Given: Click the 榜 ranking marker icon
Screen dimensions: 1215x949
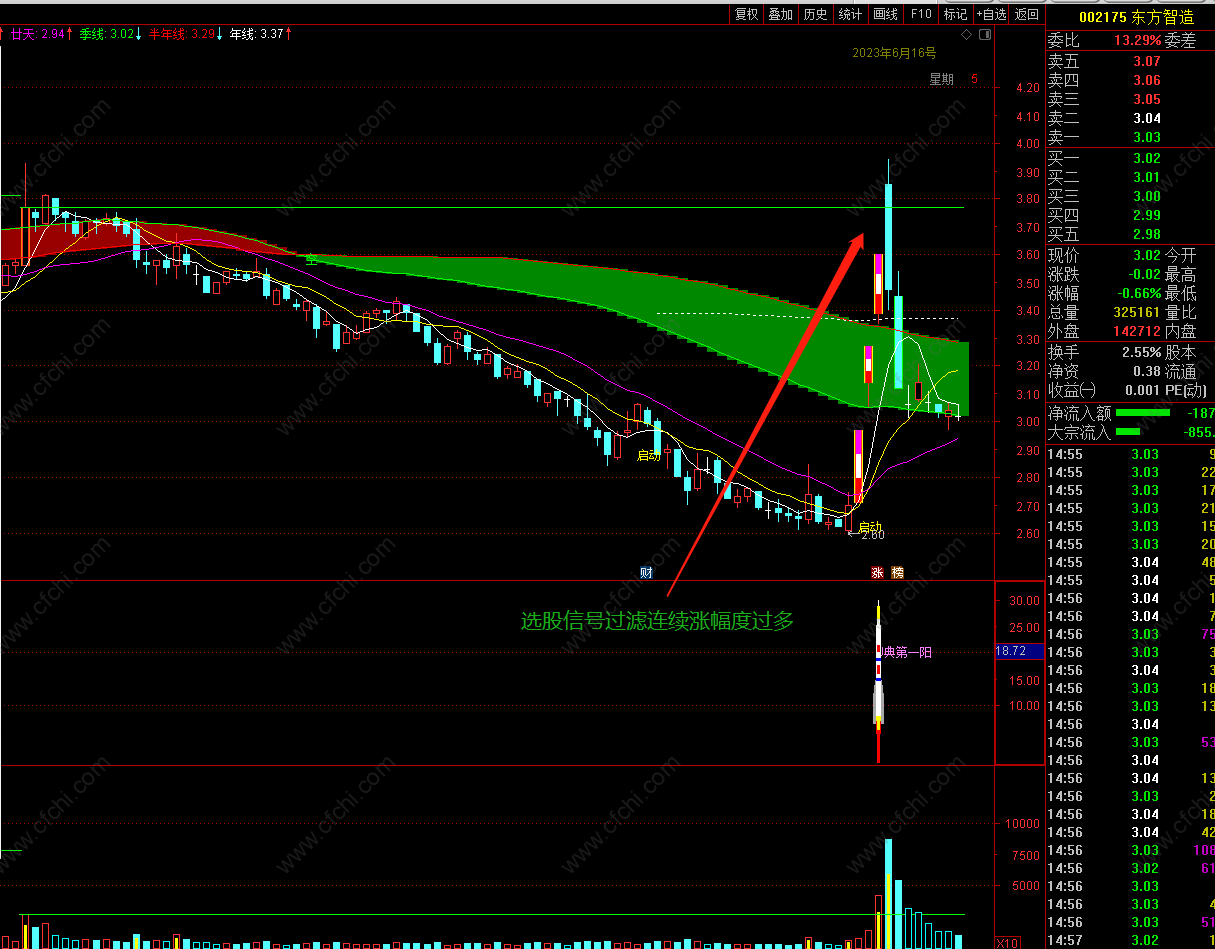Looking at the screenshot, I should click(897, 573).
